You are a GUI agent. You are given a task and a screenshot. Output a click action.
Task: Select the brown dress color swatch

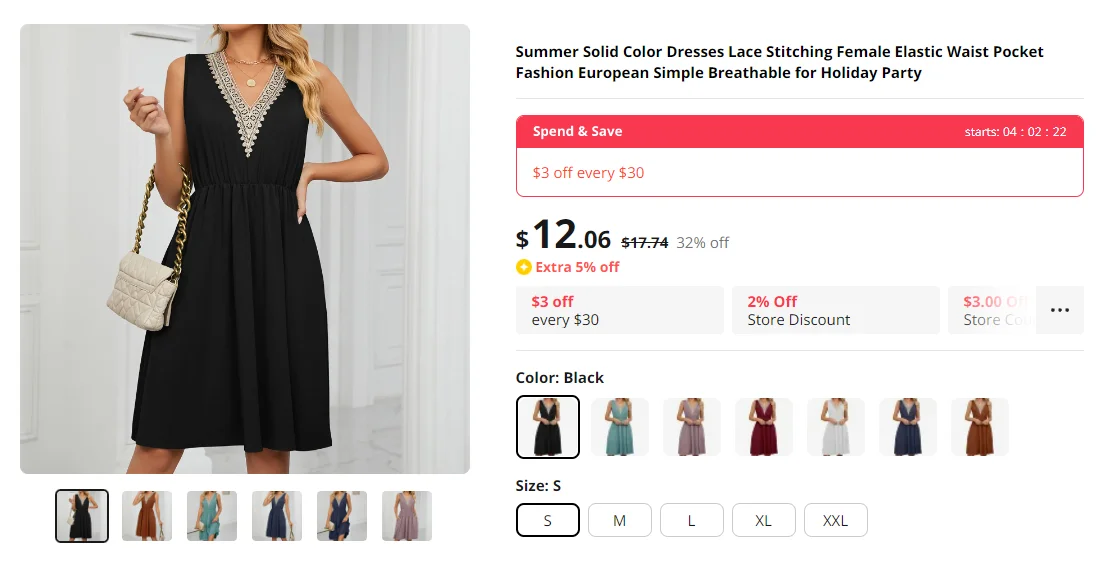(x=980, y=427)
